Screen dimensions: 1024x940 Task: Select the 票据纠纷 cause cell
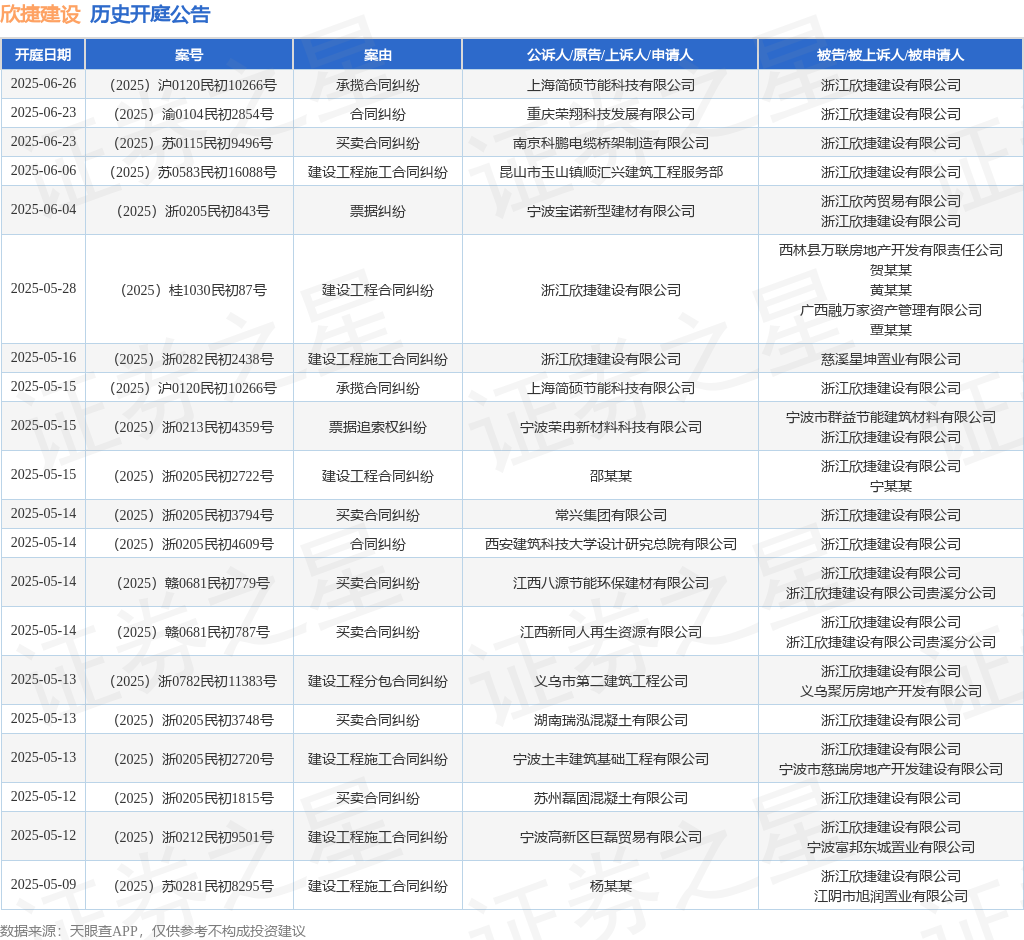377,211
